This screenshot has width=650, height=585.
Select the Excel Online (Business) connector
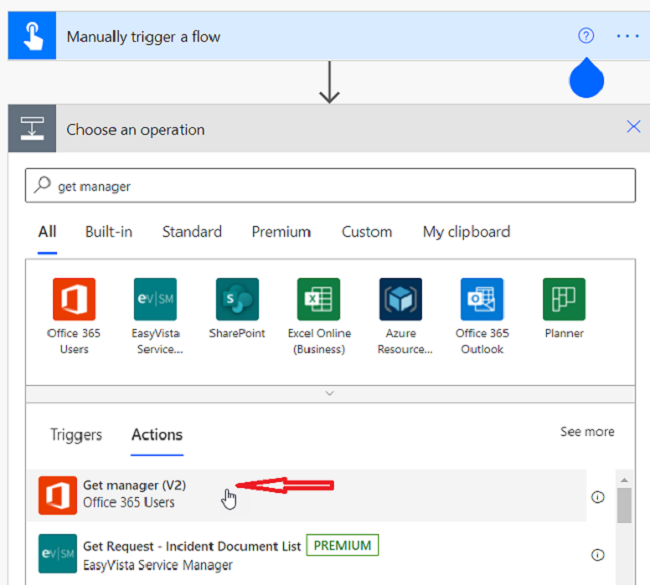coord(319,316)
